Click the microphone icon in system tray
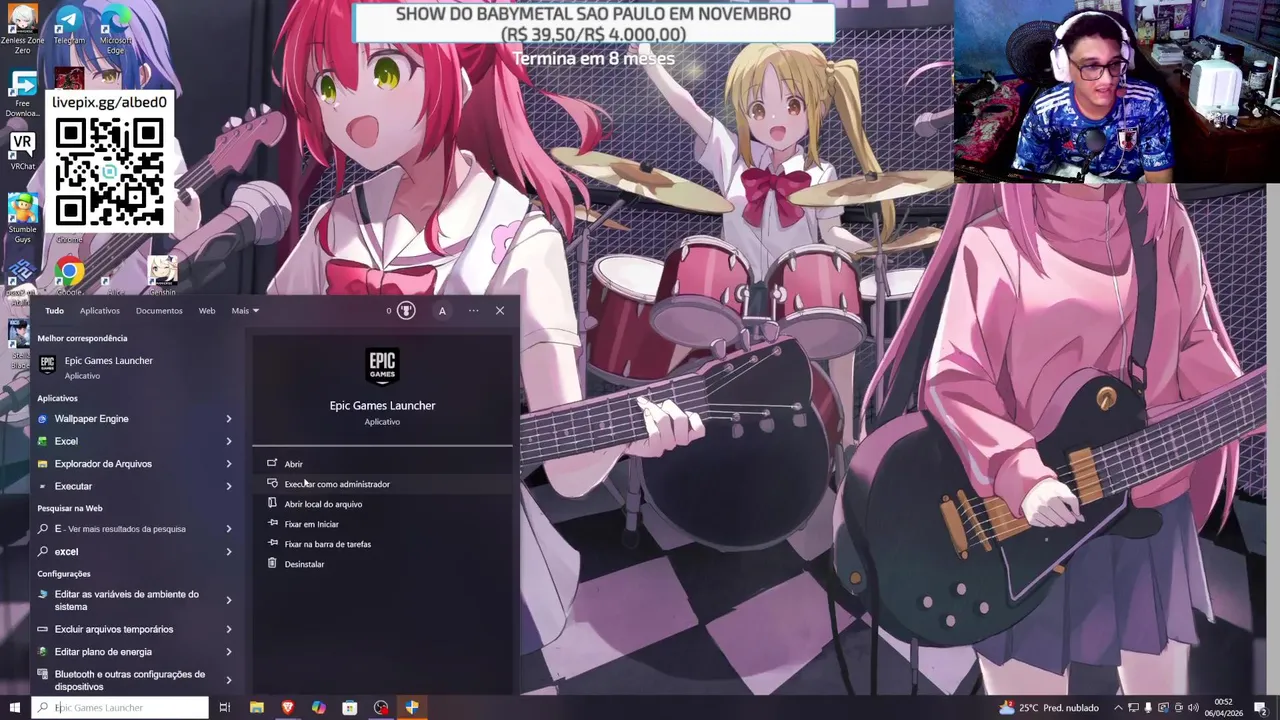This screenshot has width=1280, height=720. tap(1148, 708)
